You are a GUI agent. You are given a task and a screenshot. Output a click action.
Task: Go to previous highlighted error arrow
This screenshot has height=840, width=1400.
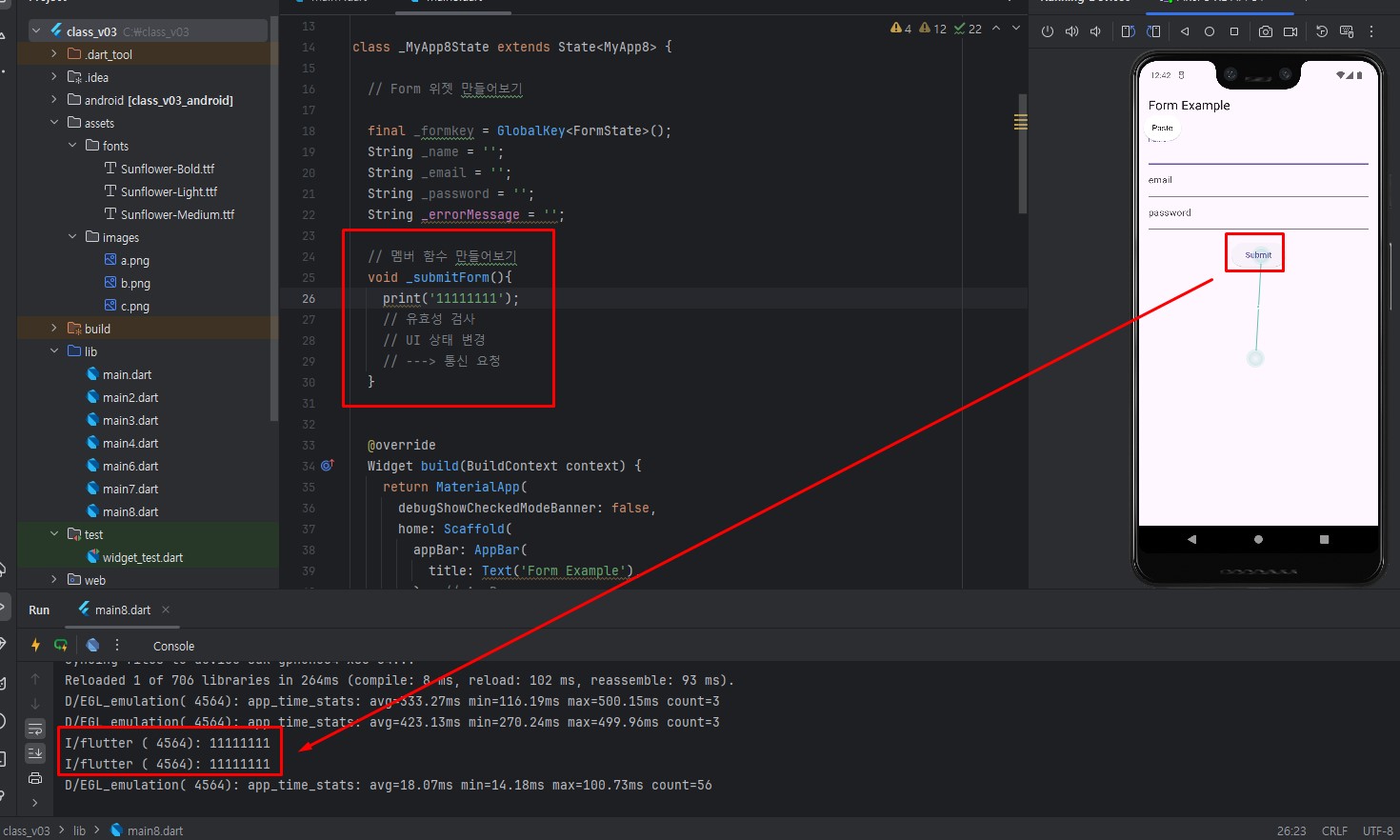coord(996,28)
